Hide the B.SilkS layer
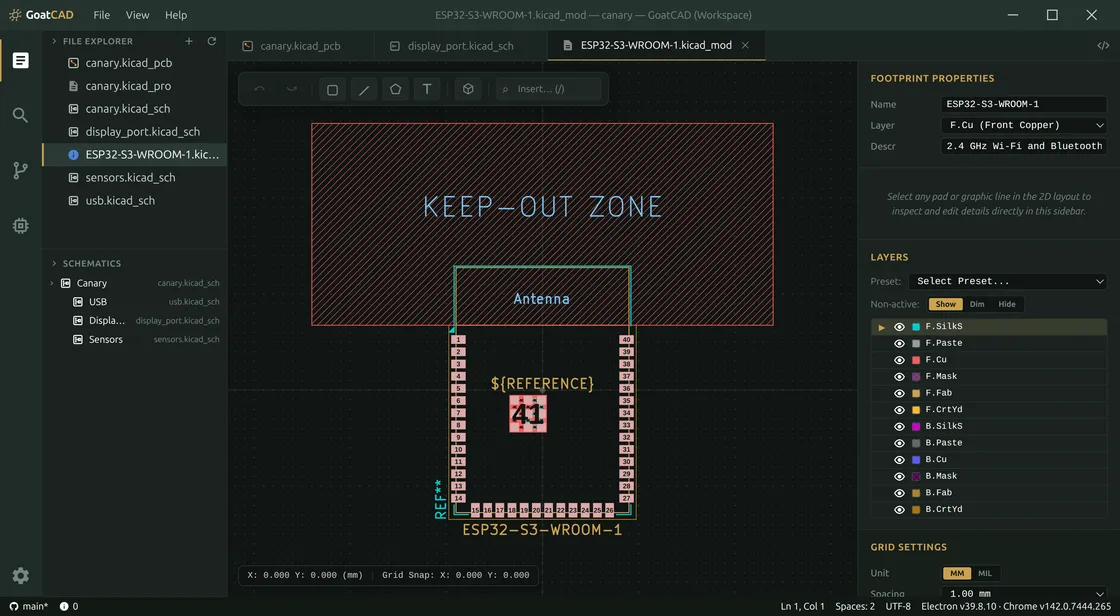Viewport: 1120px width, 616px height. pyautogui.click(x=899, y=427)
